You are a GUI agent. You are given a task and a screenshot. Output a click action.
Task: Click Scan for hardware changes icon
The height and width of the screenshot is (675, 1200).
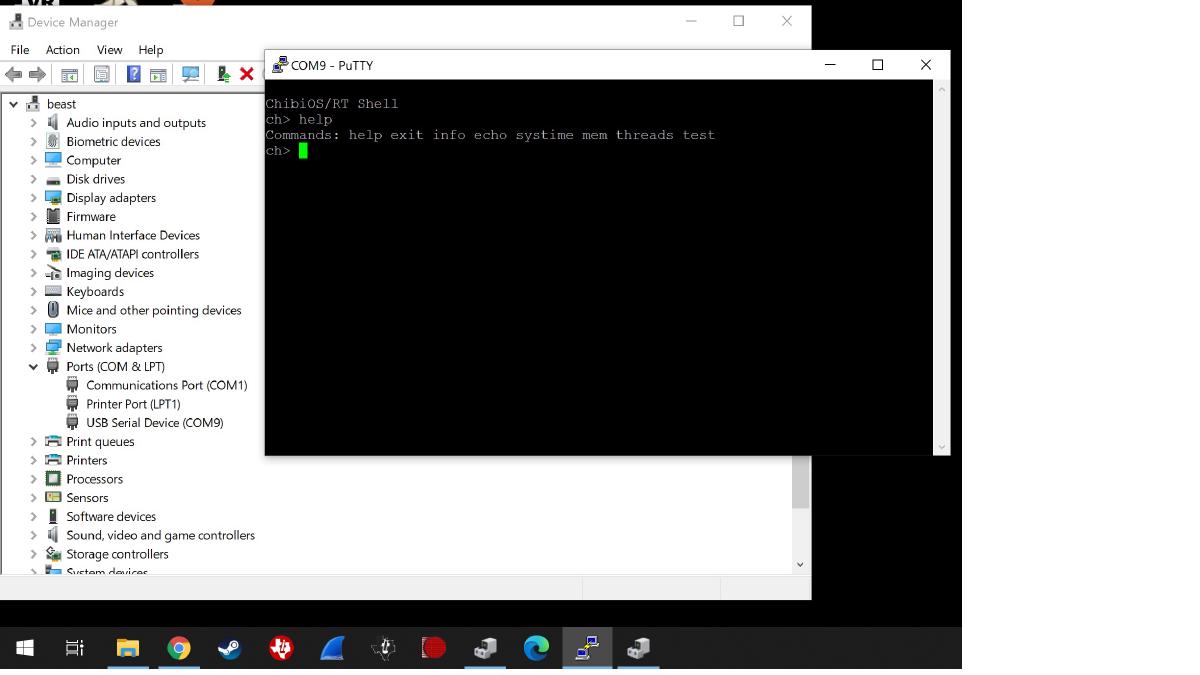[x=190, y=74]
